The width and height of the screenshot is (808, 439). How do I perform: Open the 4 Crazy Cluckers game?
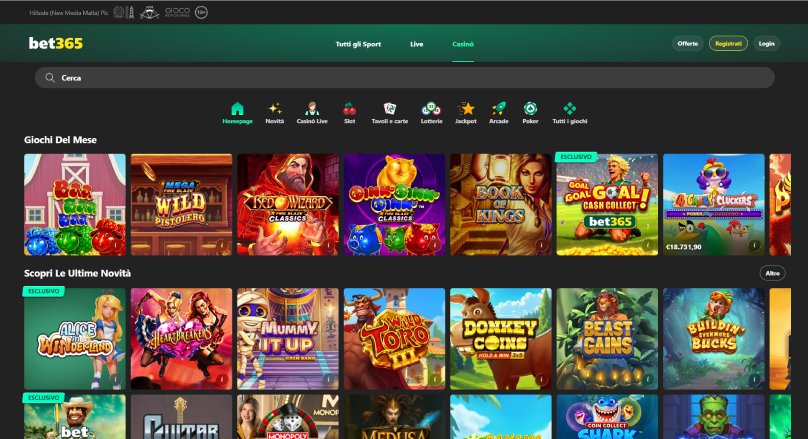(714, 205)
